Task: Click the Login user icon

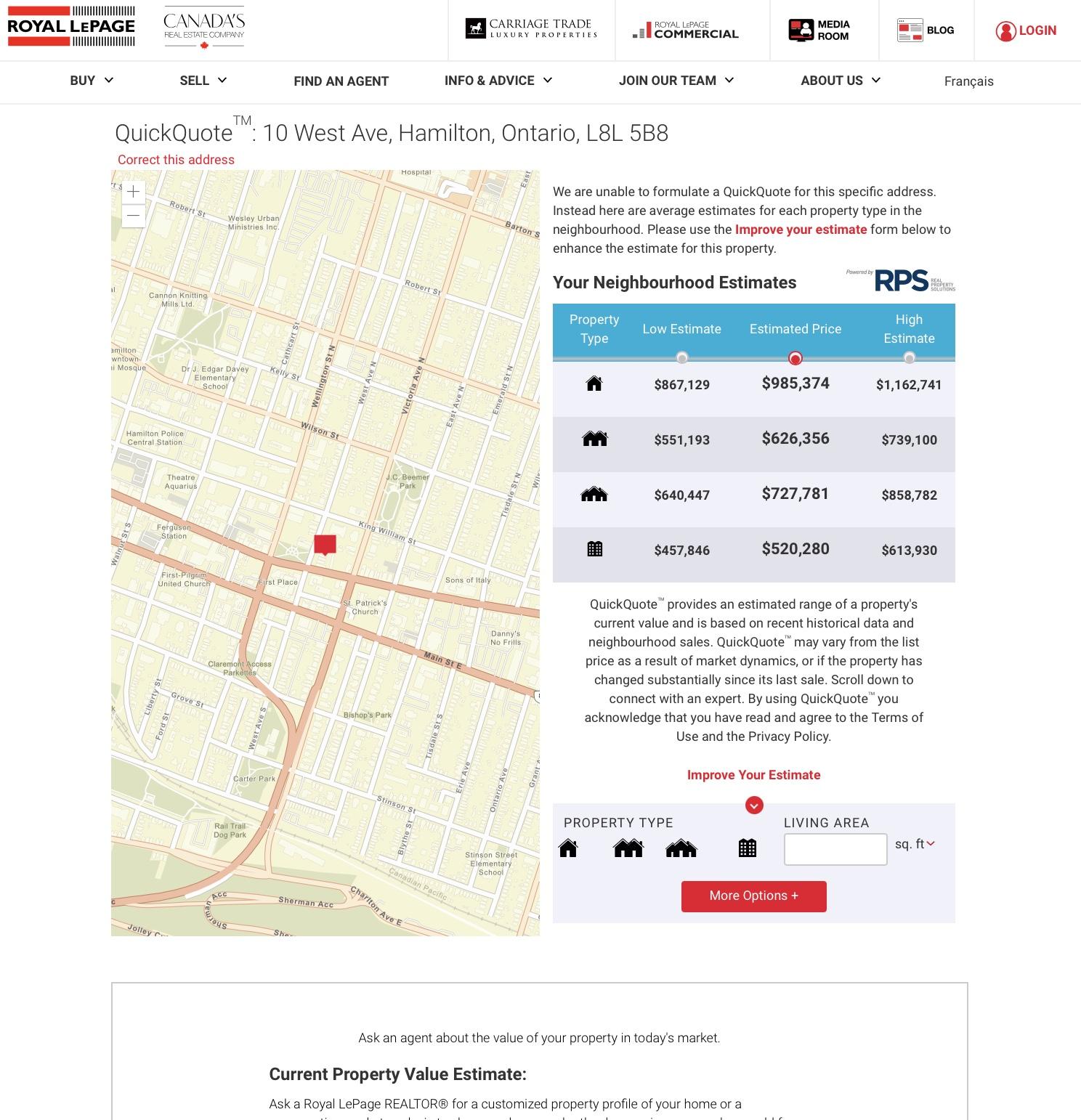Action: pyautogui.click(x=1005, y=31)
